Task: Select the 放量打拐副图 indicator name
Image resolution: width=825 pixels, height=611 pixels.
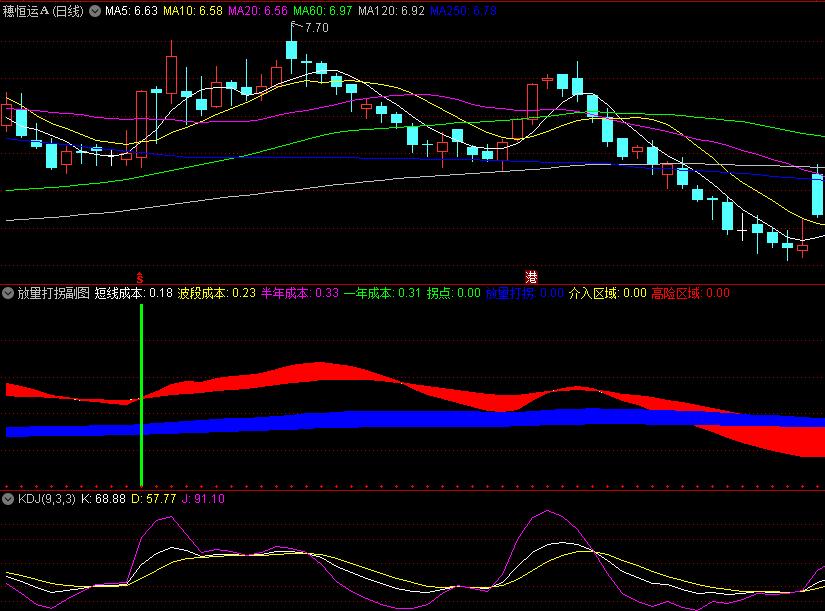Action: tap(54, 293)
